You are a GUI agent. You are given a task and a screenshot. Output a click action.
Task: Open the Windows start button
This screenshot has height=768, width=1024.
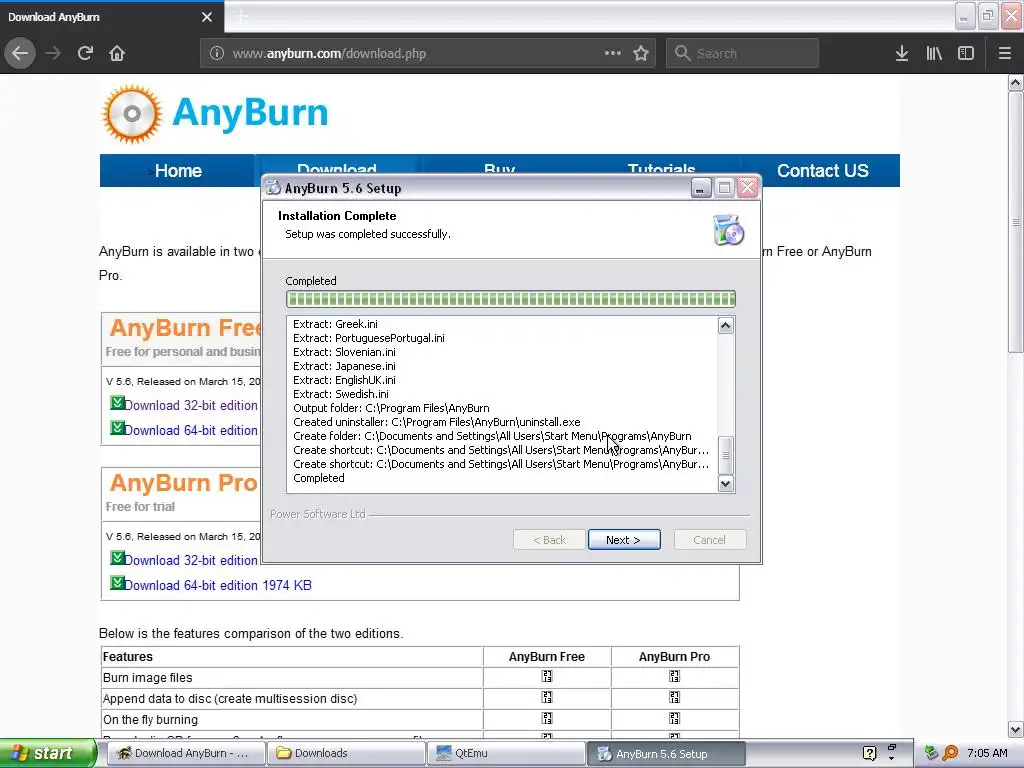[x=47, y=753]
